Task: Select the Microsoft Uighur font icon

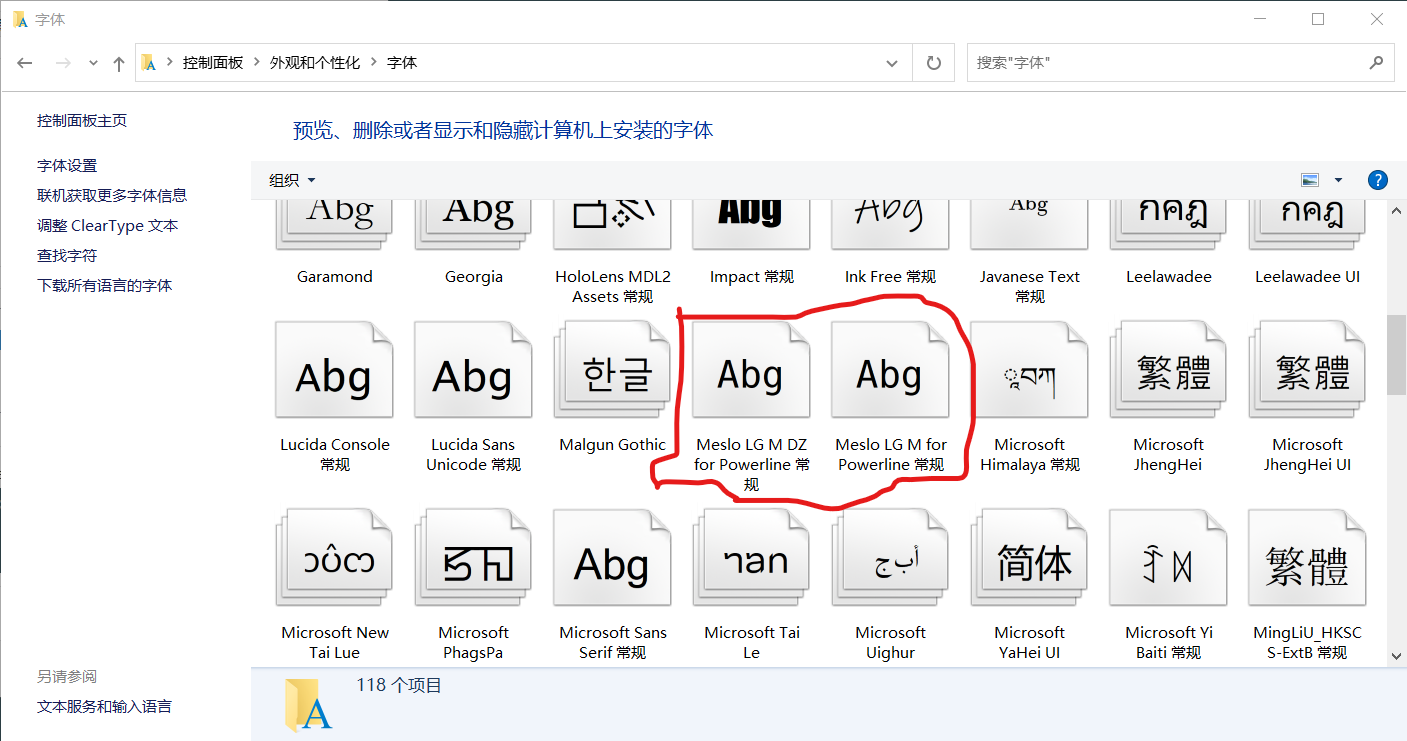Action: pos(890,558)
